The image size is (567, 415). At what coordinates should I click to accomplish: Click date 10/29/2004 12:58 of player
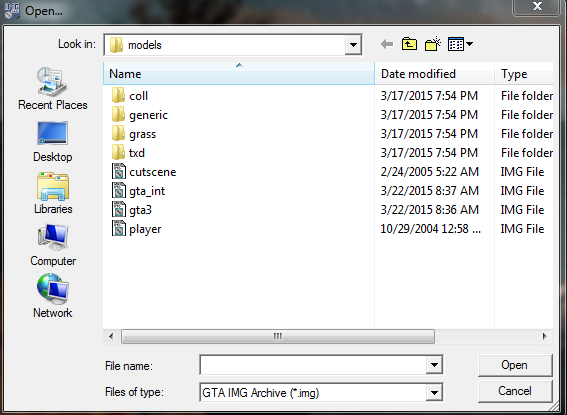point(430,228)
